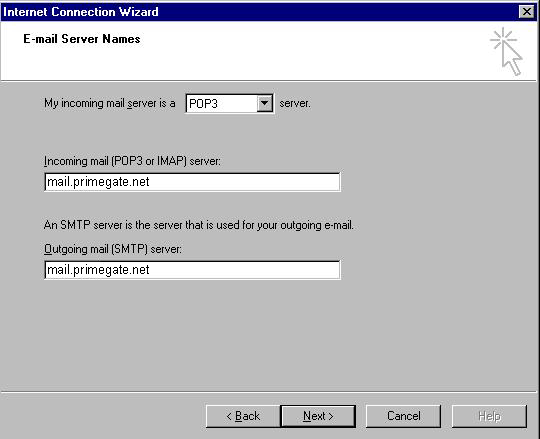This screenshot has height=439, width=540.
Task: Click the separator line above the buttons
Action: tap(269, 392)
